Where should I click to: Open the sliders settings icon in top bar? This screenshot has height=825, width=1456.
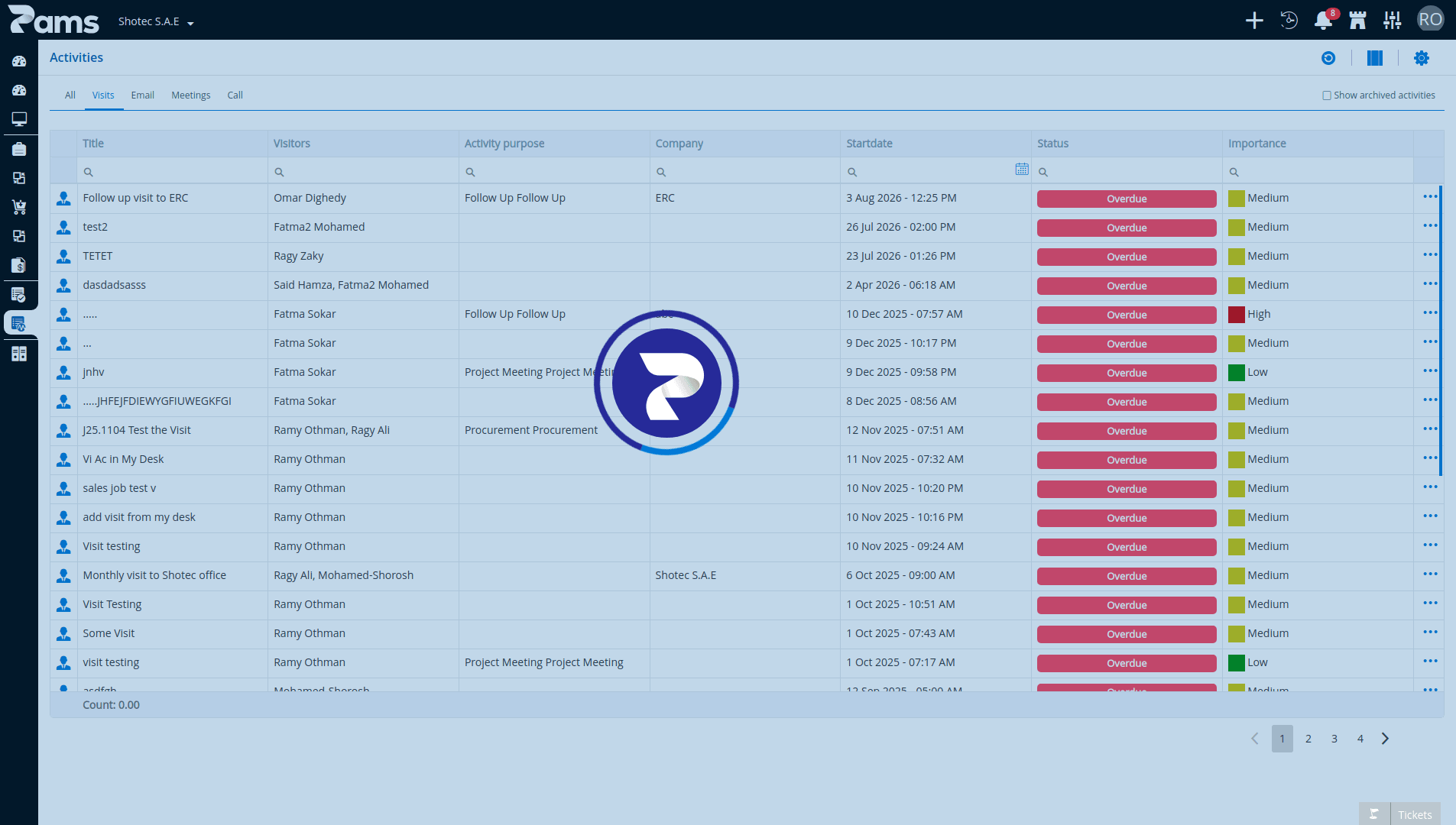coord(1393,20)
